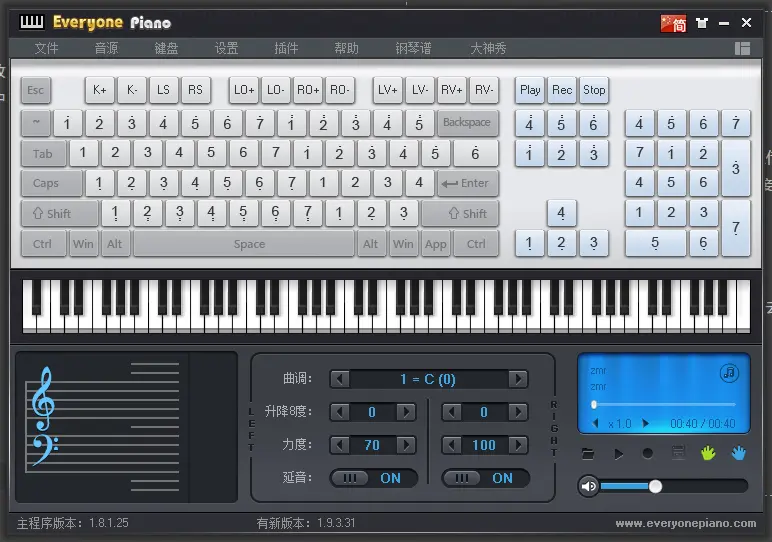
Task: Open the 键盘 menu
Action: click(166, 48)
